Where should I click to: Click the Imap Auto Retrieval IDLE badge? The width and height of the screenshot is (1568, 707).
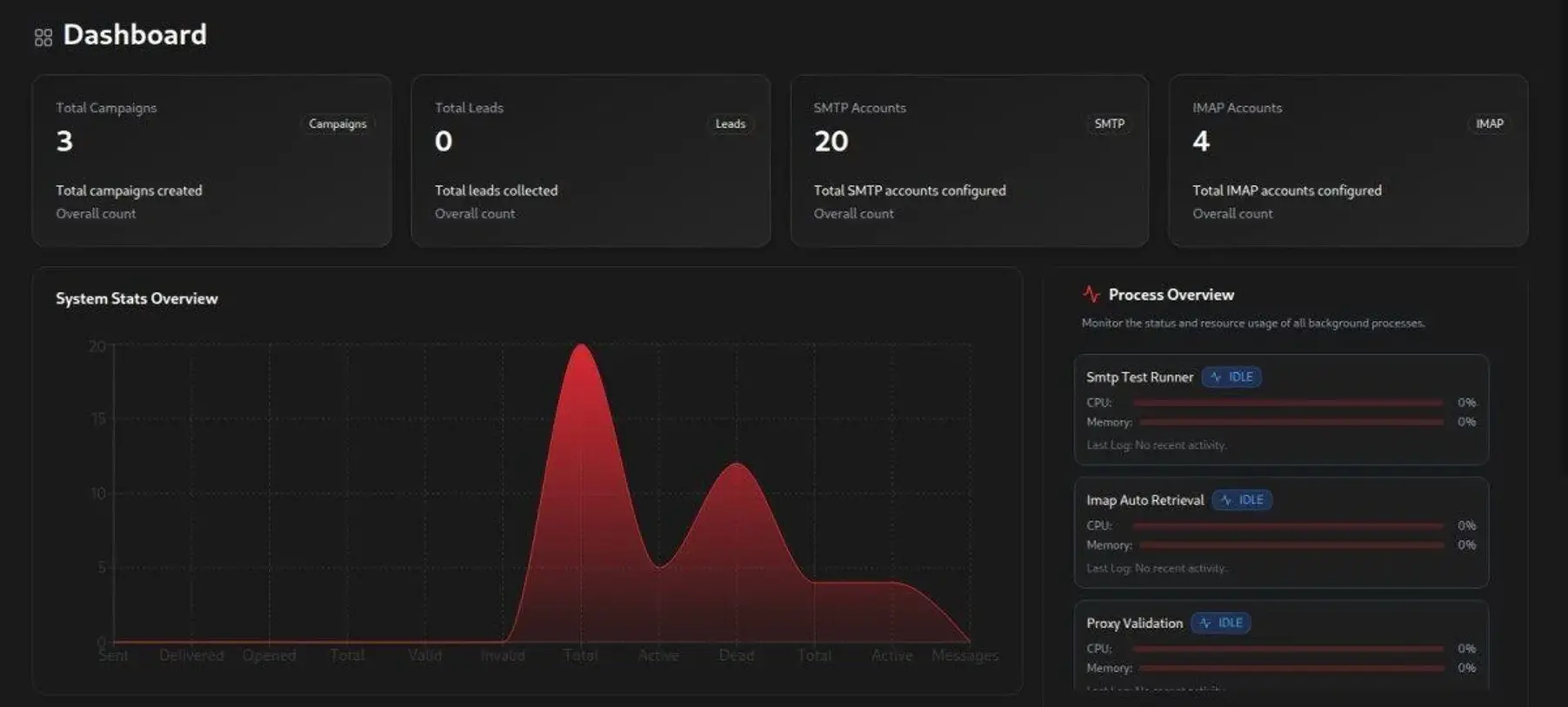click(1242, 500)
